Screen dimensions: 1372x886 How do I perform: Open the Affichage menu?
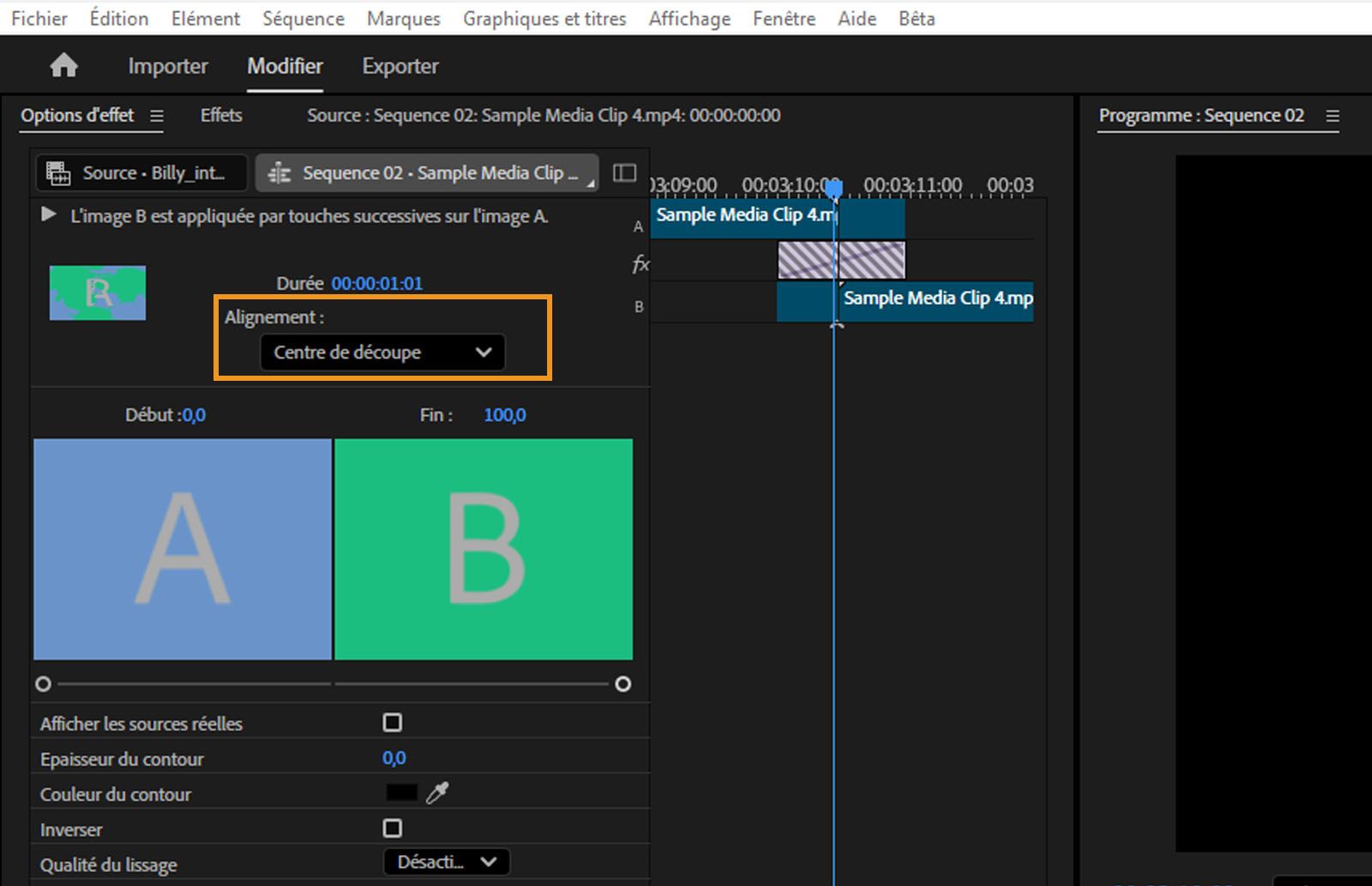pyautogui.click(x=689, y=18)
